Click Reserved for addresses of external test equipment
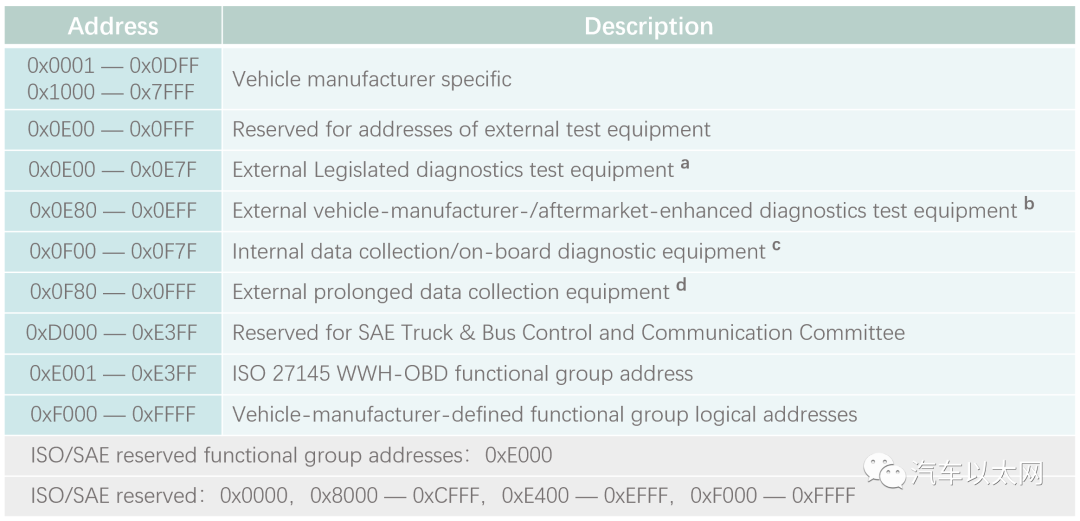 [x=471, y=130]
